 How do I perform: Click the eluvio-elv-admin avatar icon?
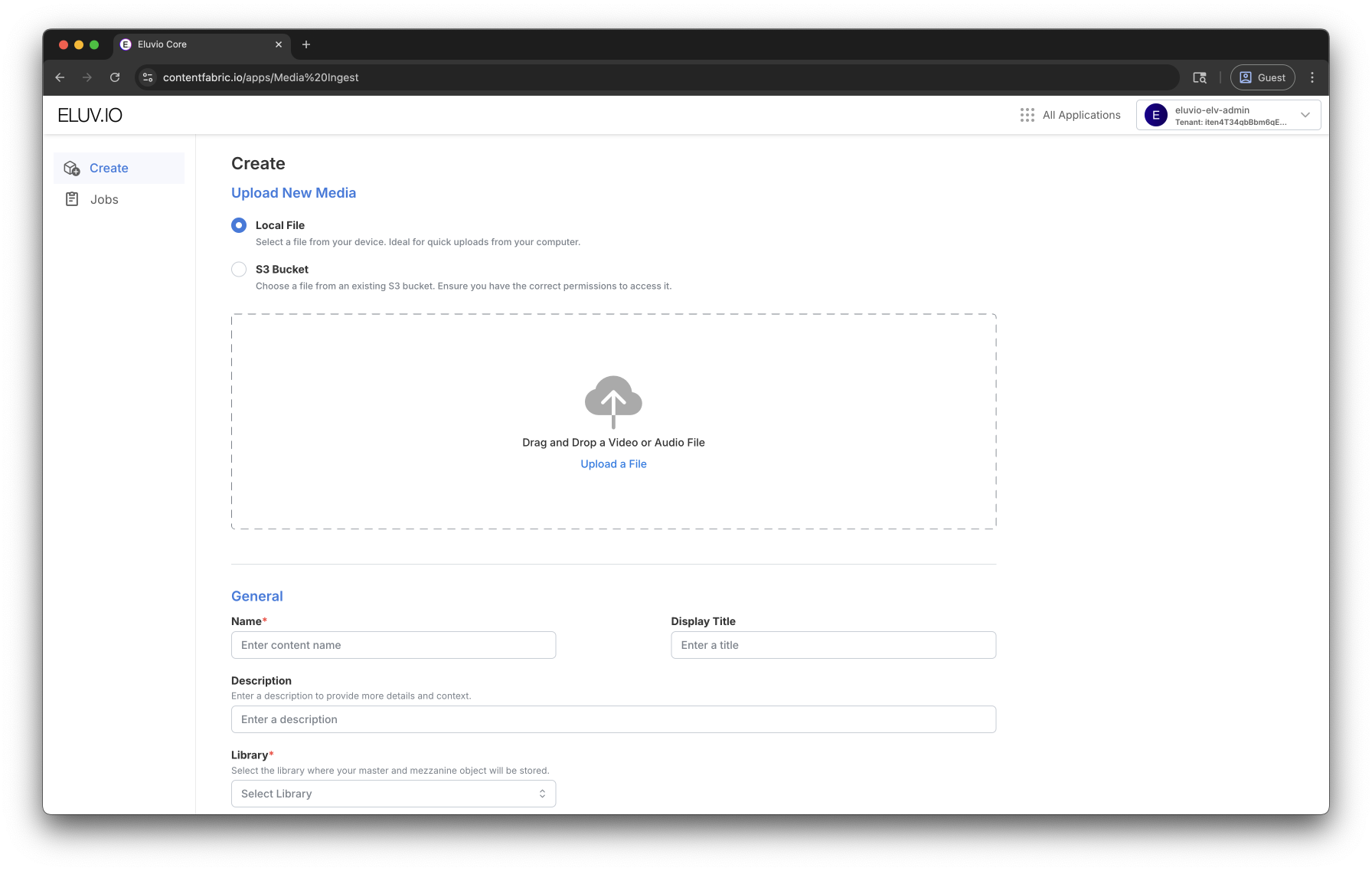(1155, 115)
